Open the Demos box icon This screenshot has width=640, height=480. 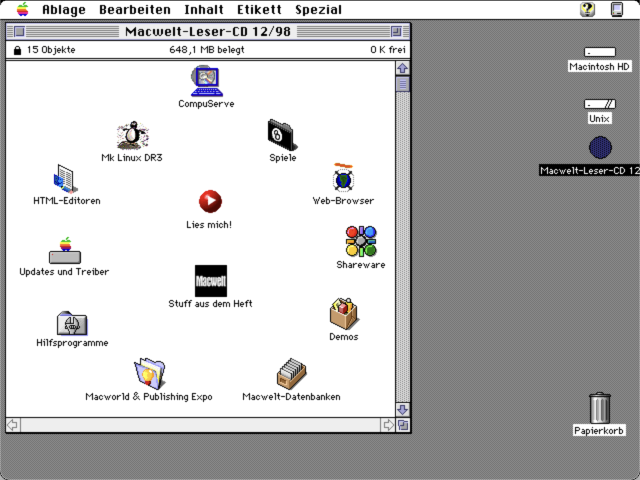pyautogui.click(x=344, y=313)
